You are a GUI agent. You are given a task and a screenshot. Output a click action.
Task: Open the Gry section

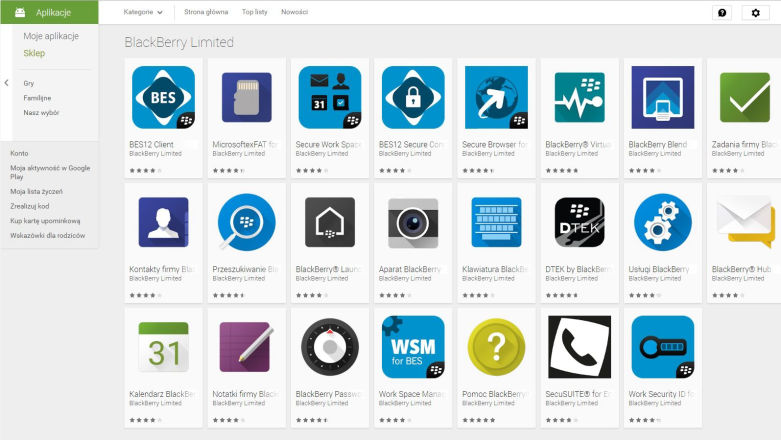[29, 83]
